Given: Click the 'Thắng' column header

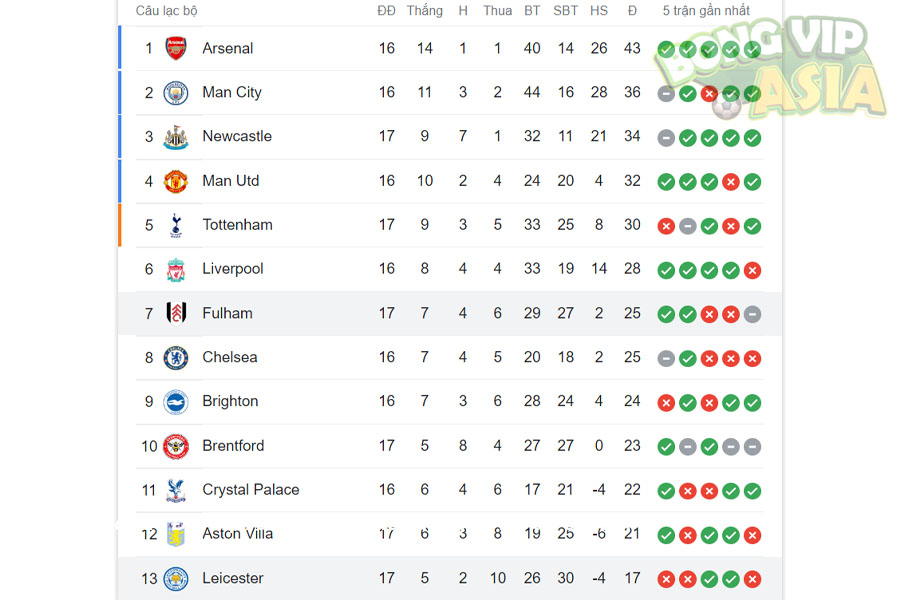Looking at the screenshot, I should coord(424,11).
